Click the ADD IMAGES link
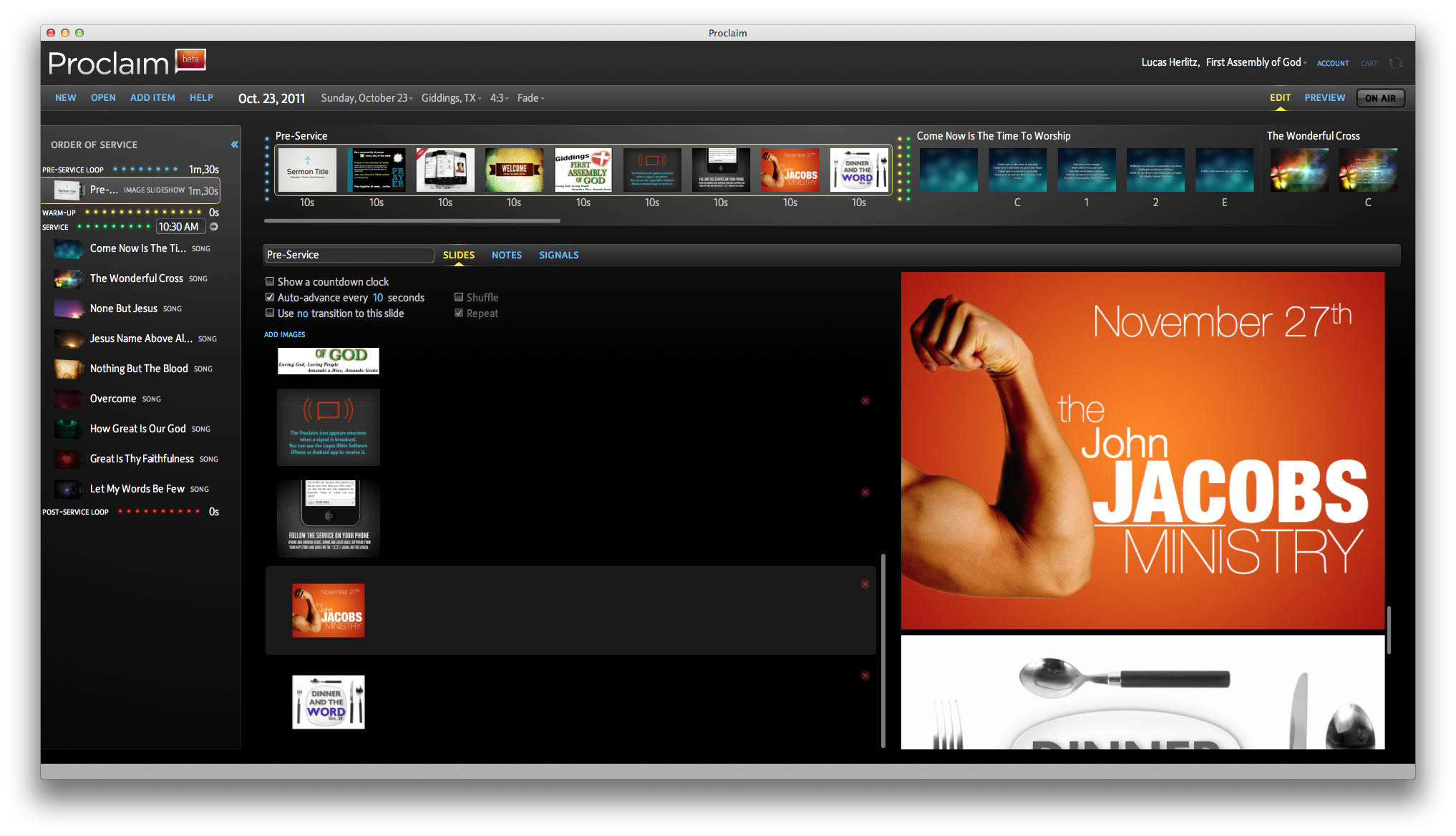The height and width of the screenshot is (836, 1456). (x=284, y=334)
